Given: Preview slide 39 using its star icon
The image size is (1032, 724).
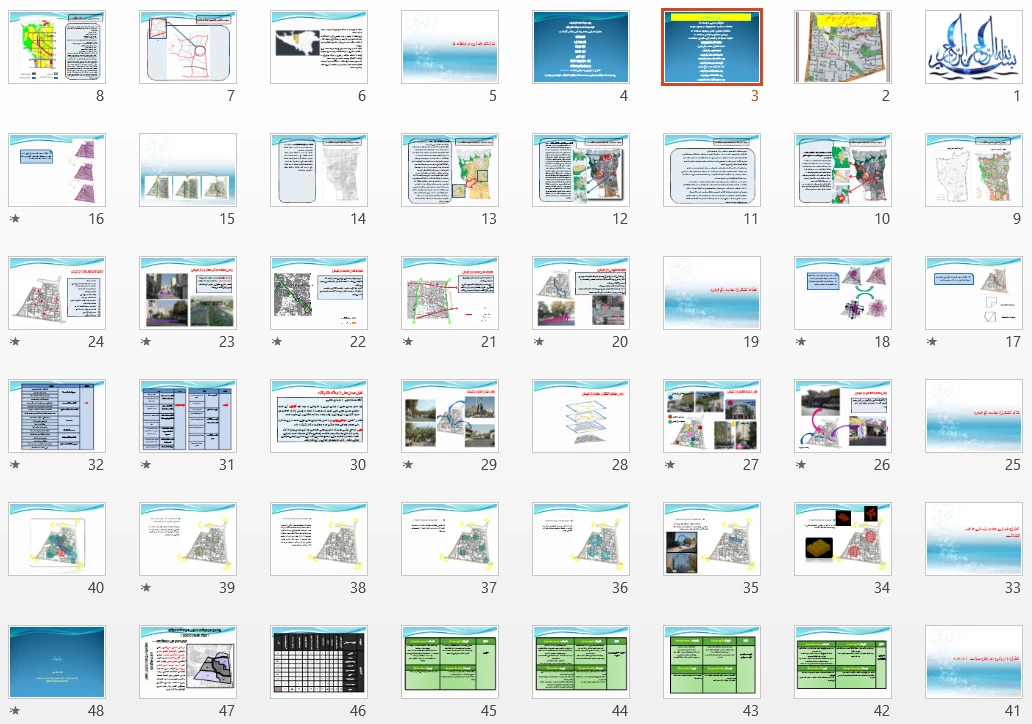Looking at the screenshot, I should (145, 588).
